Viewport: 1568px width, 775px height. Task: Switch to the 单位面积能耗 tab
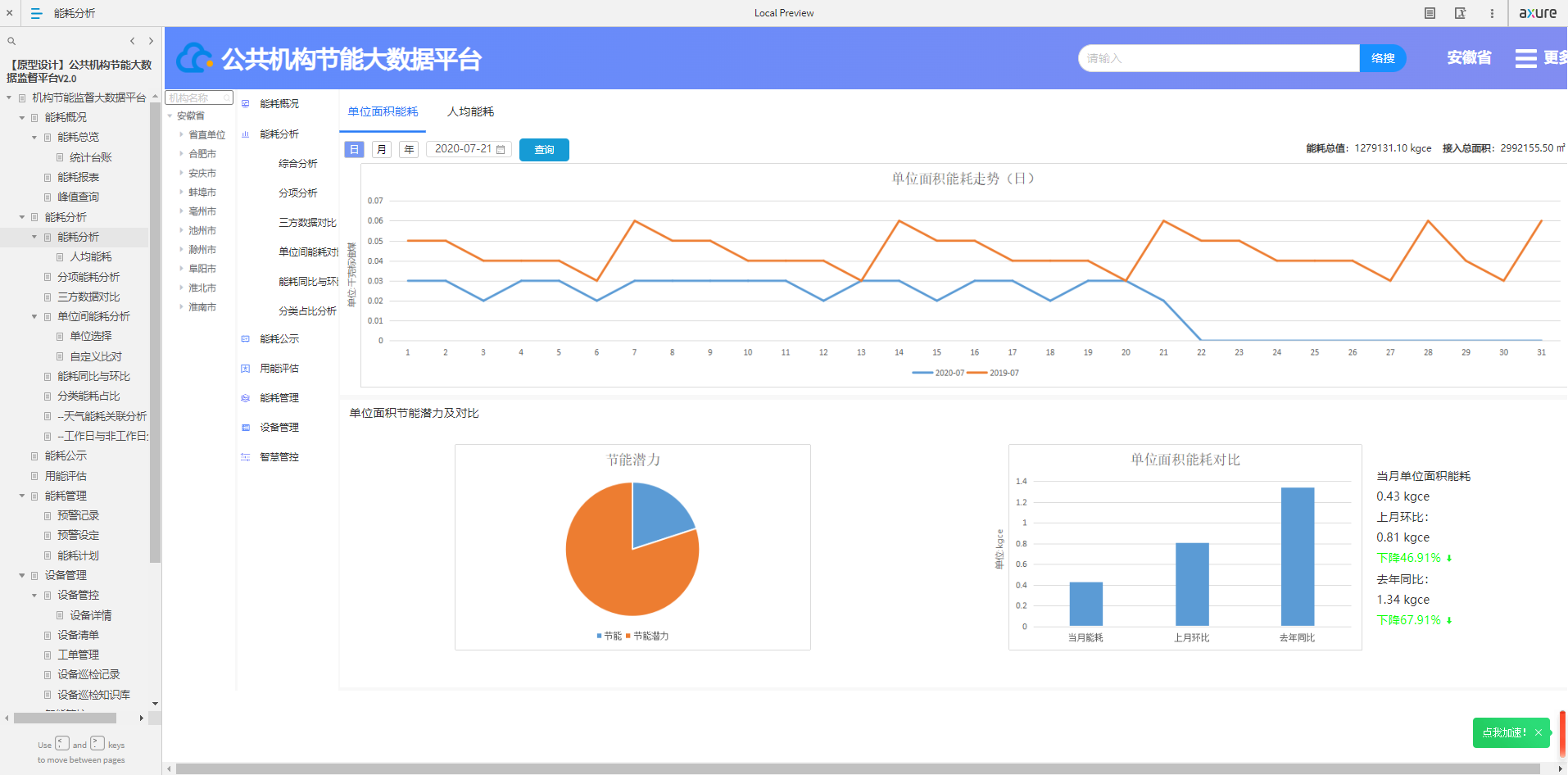pyautogui.click(x=383, y=111)
